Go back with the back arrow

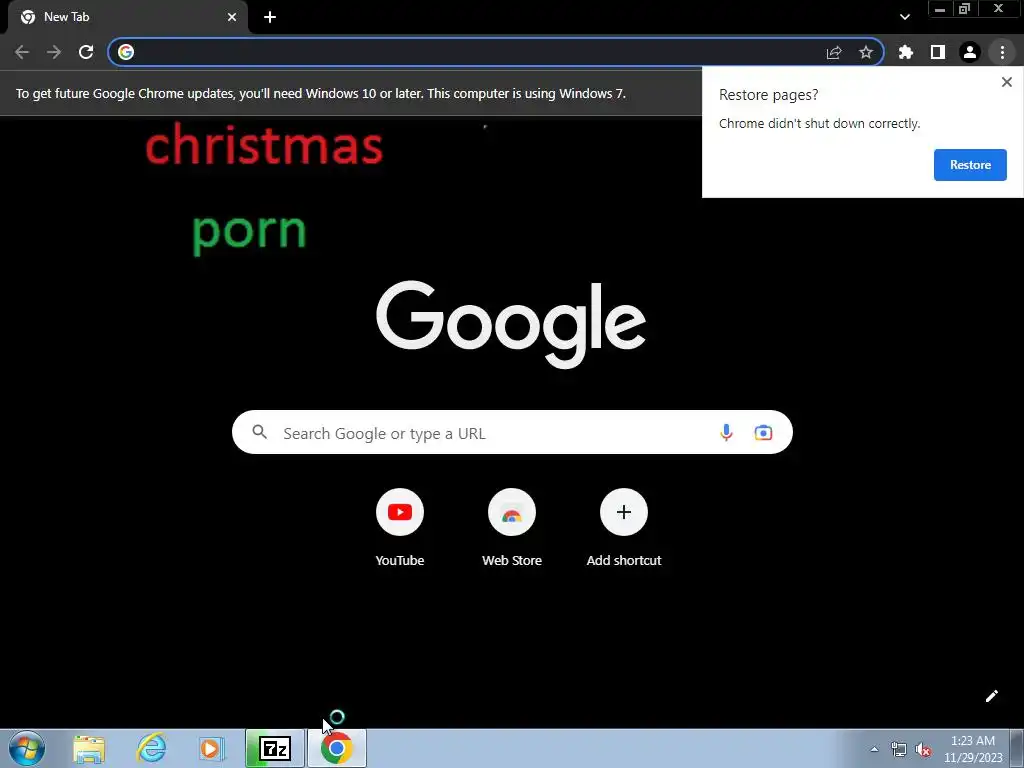pyautogui.click(x=22, y=52)
